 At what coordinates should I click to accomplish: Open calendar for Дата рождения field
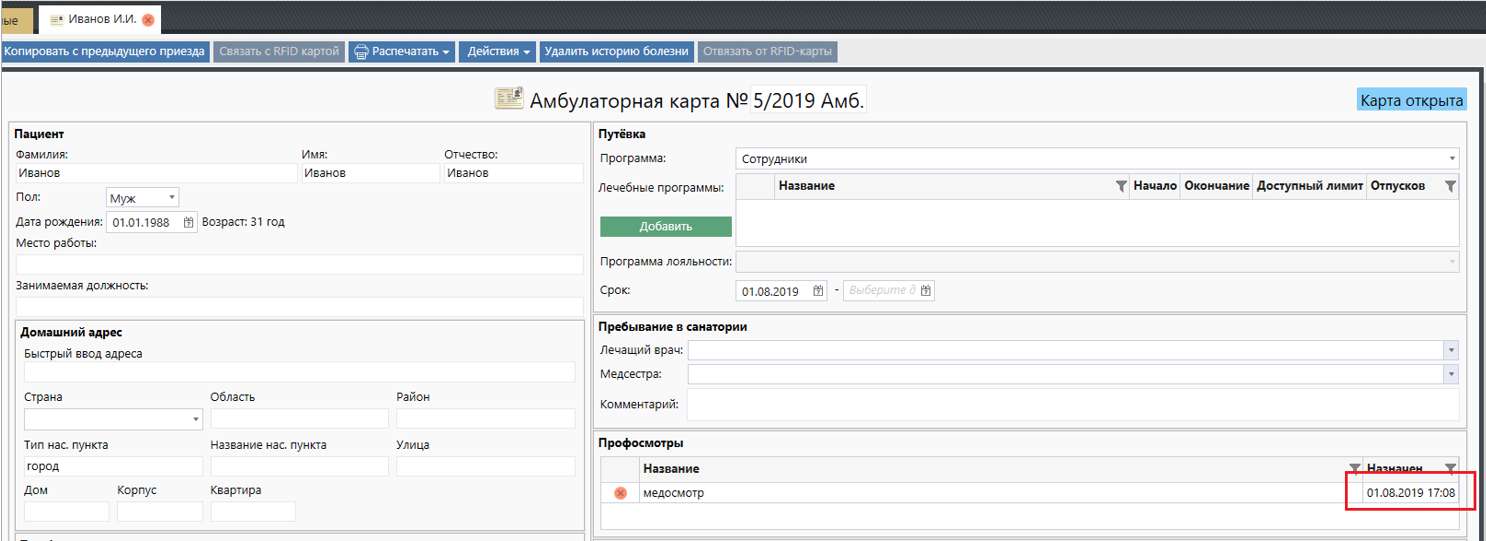pyautogui.click(x=189, y=223)
